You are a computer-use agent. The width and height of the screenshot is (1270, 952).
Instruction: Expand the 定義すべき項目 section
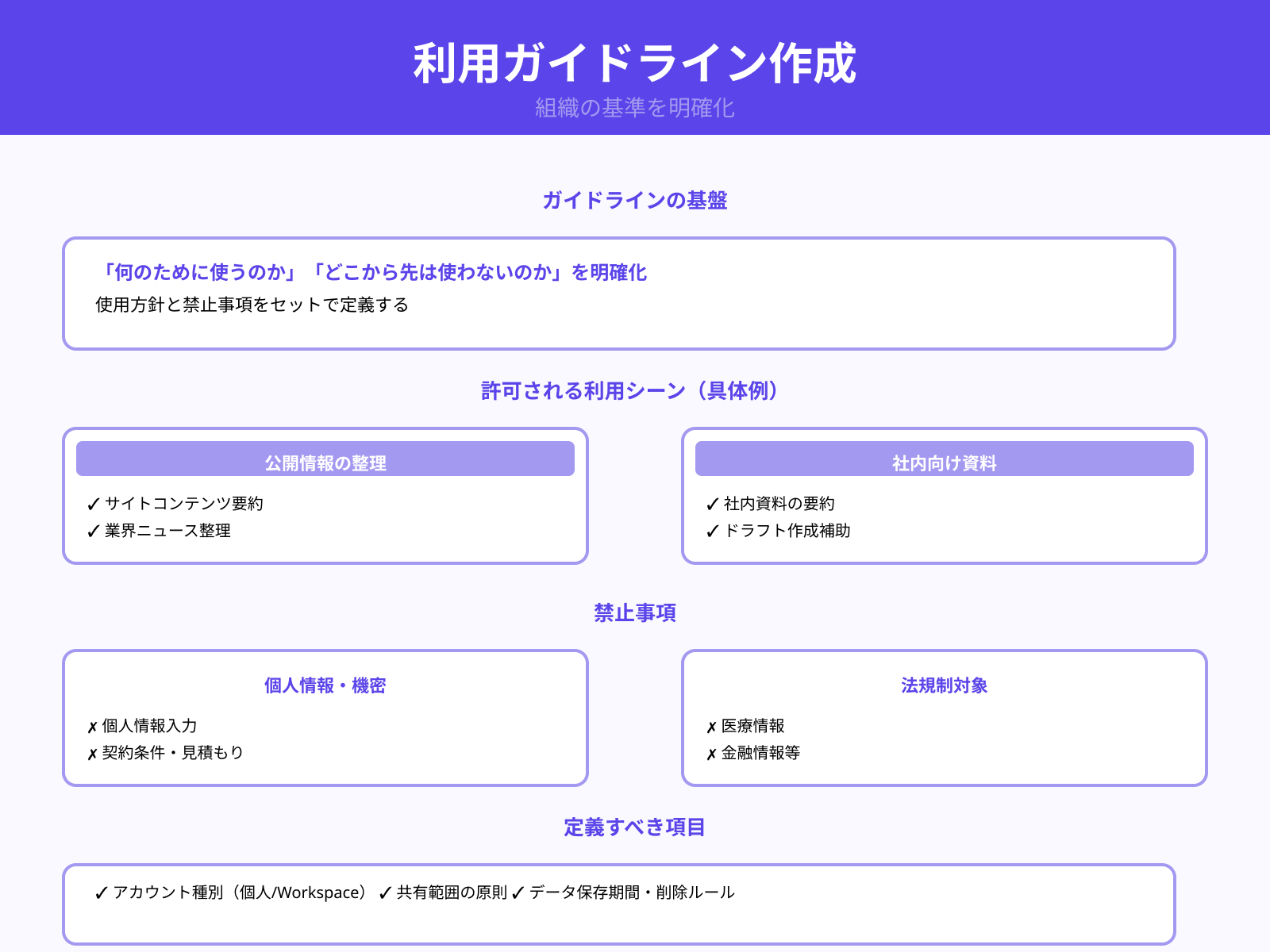[x=635, y=828]
